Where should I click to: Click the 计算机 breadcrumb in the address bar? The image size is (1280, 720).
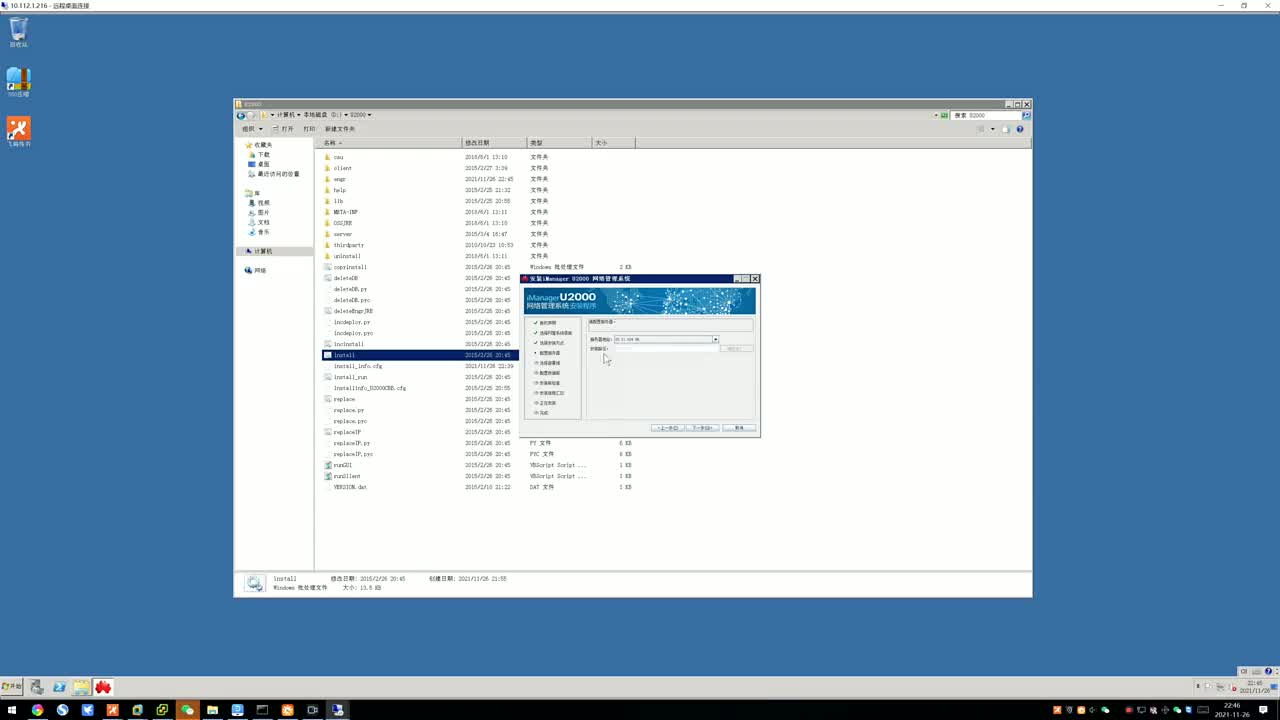pyautogui.click(x=286, y=115)
